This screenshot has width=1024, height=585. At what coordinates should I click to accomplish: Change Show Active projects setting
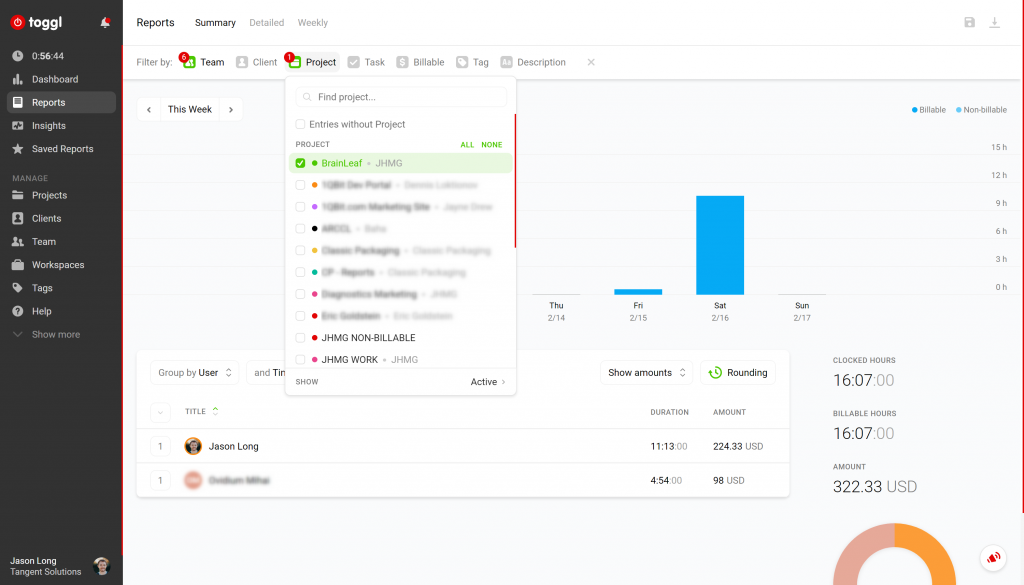click(488, 382)
